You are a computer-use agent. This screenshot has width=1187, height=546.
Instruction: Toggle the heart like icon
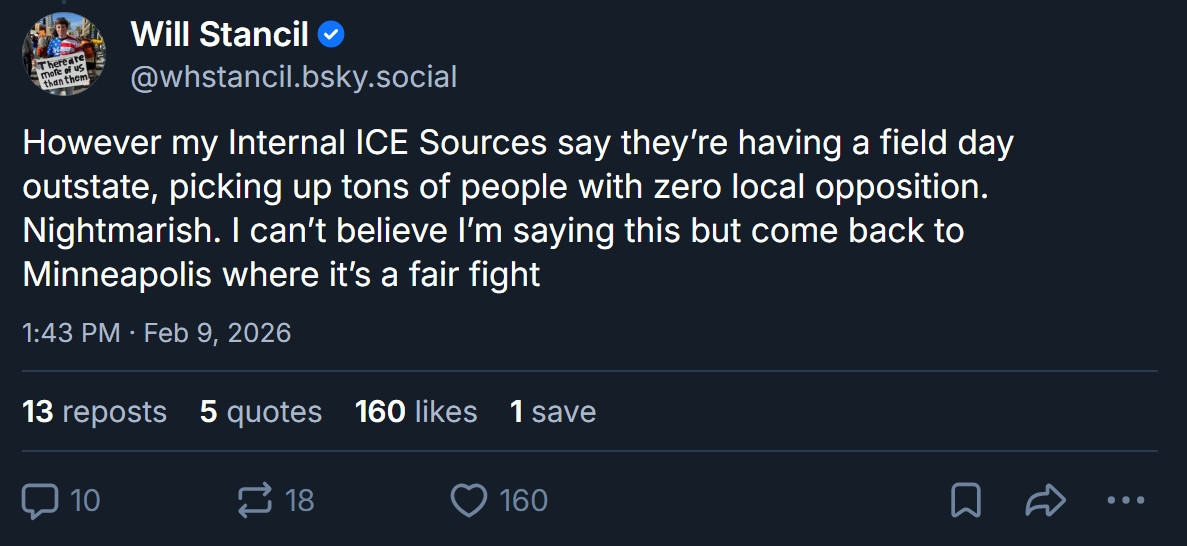coord(469,500)
